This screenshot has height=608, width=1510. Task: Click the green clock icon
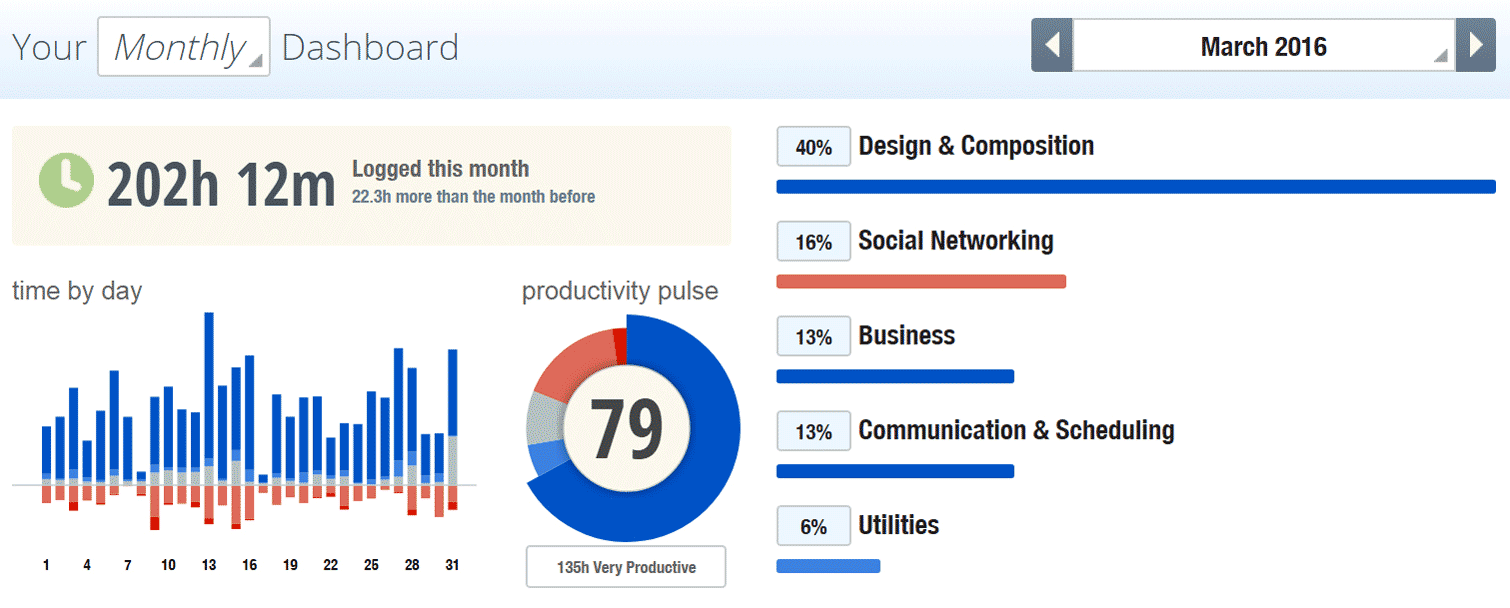(x=66, y=179)
